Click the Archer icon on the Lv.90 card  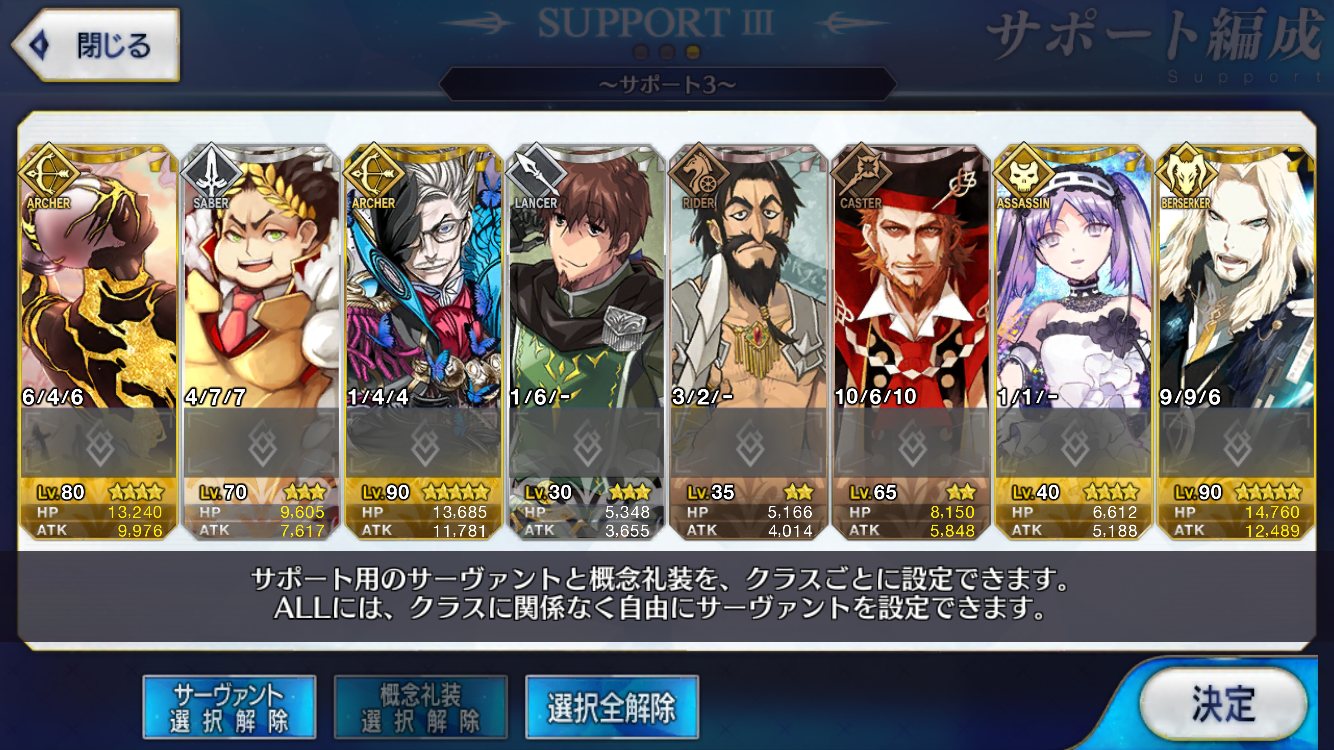coord(372,173)
